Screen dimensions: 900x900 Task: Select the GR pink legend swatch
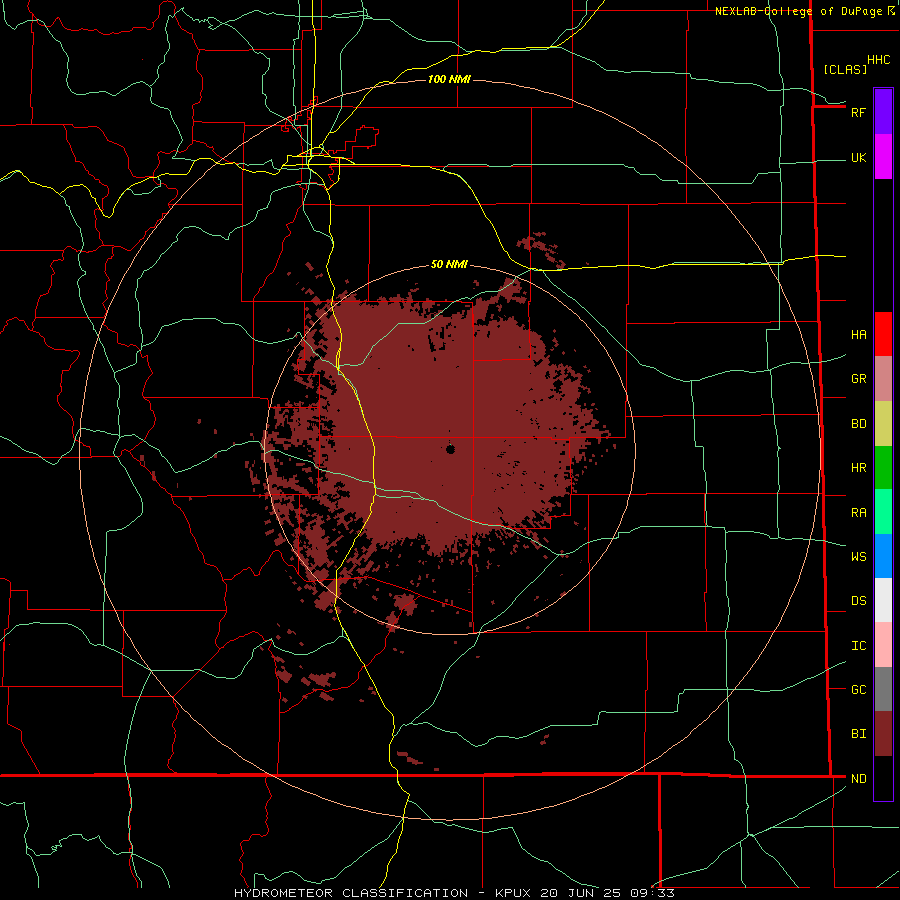click(x=883, y=379)
